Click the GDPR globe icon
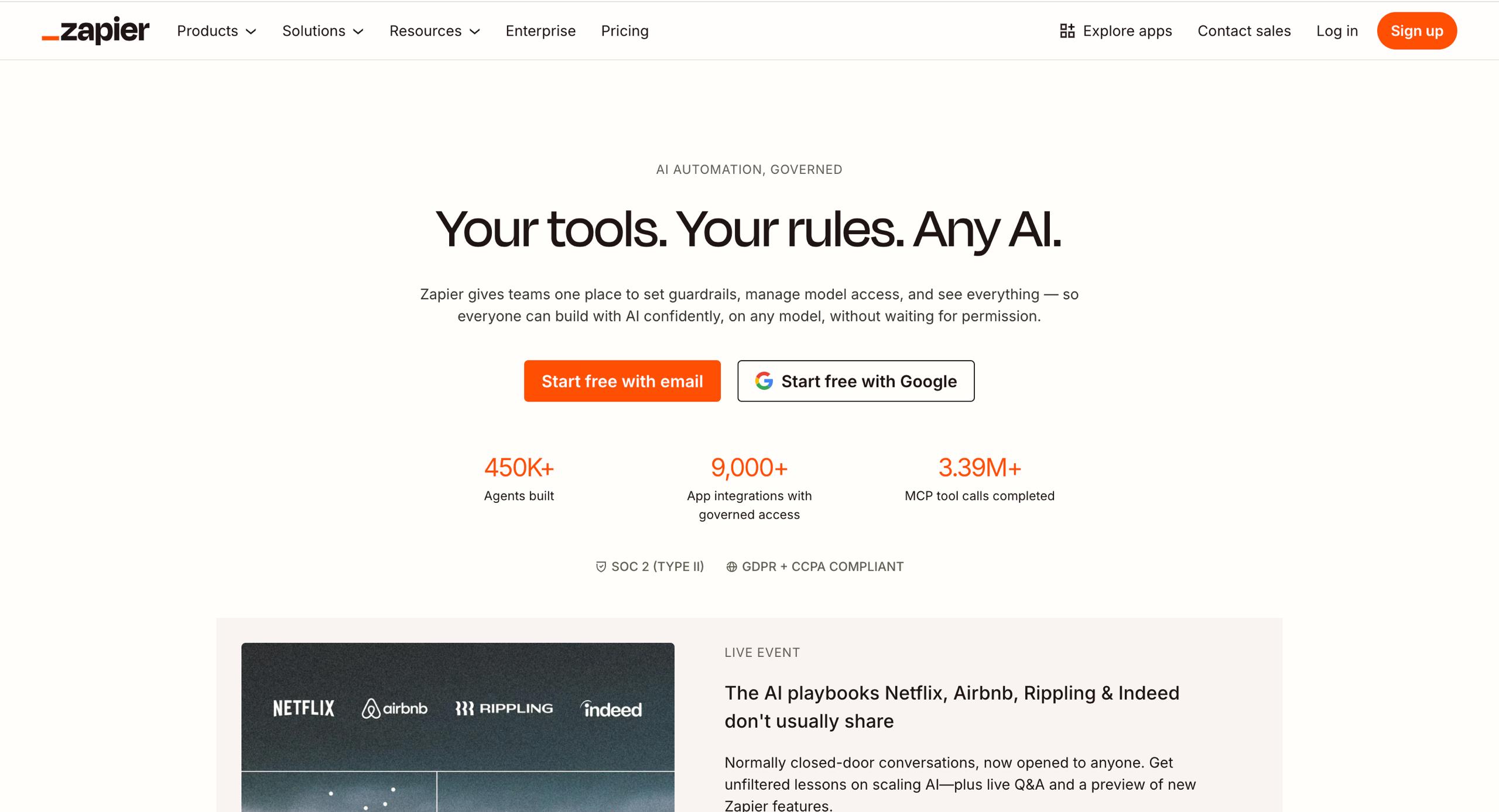Viewport: 1499px width, 812px height. coord(731,567)
